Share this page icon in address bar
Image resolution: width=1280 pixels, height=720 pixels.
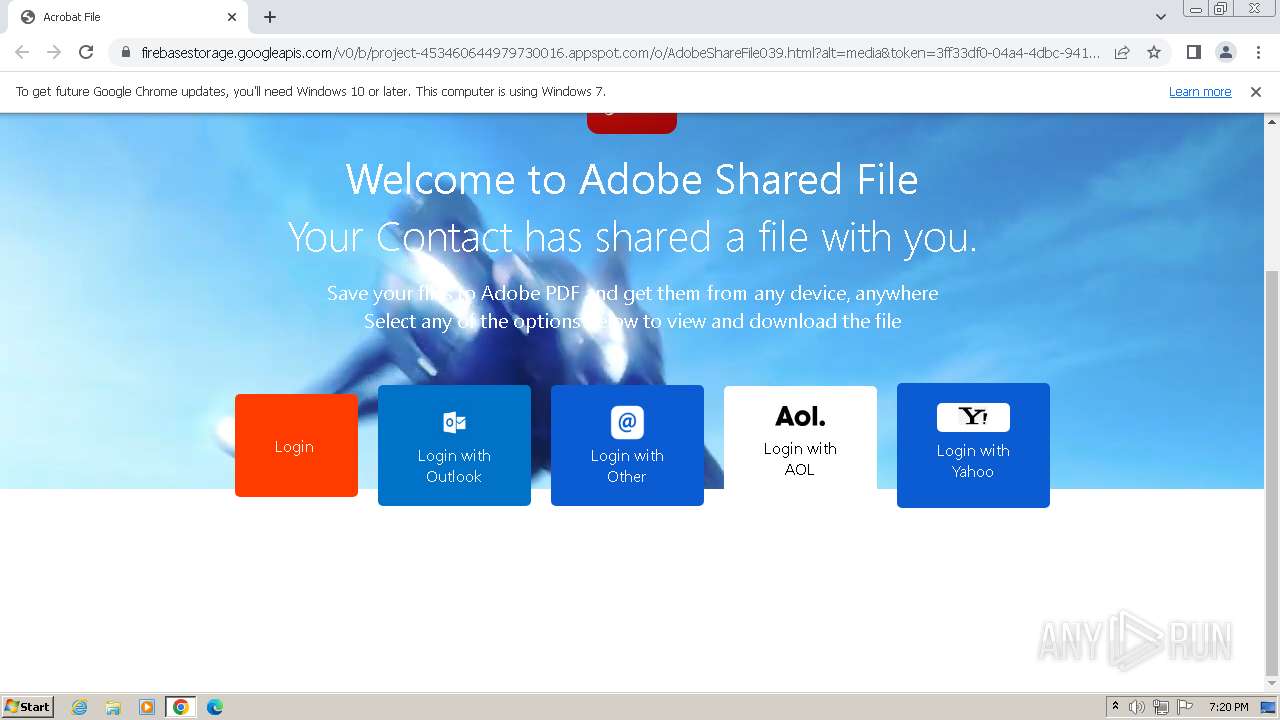coord(1122,53)
